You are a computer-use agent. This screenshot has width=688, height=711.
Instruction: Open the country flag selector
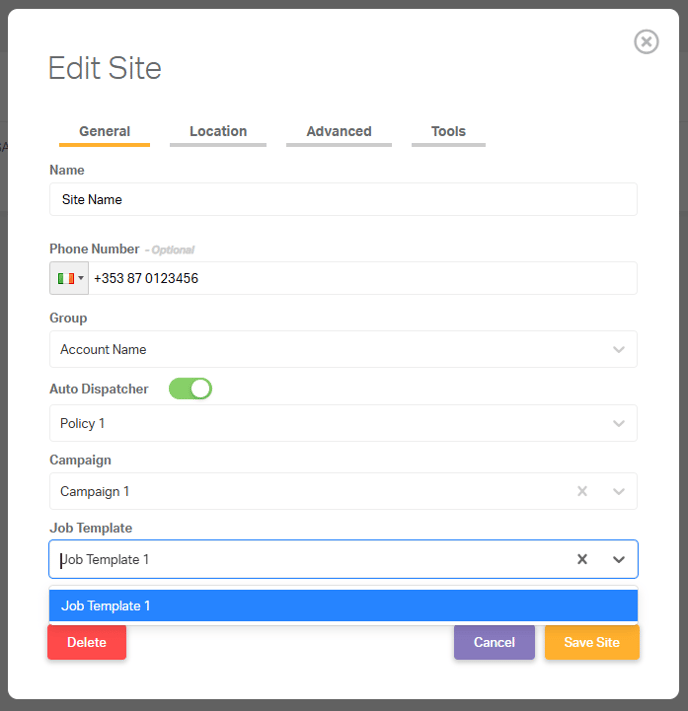(x=69, y=278)
